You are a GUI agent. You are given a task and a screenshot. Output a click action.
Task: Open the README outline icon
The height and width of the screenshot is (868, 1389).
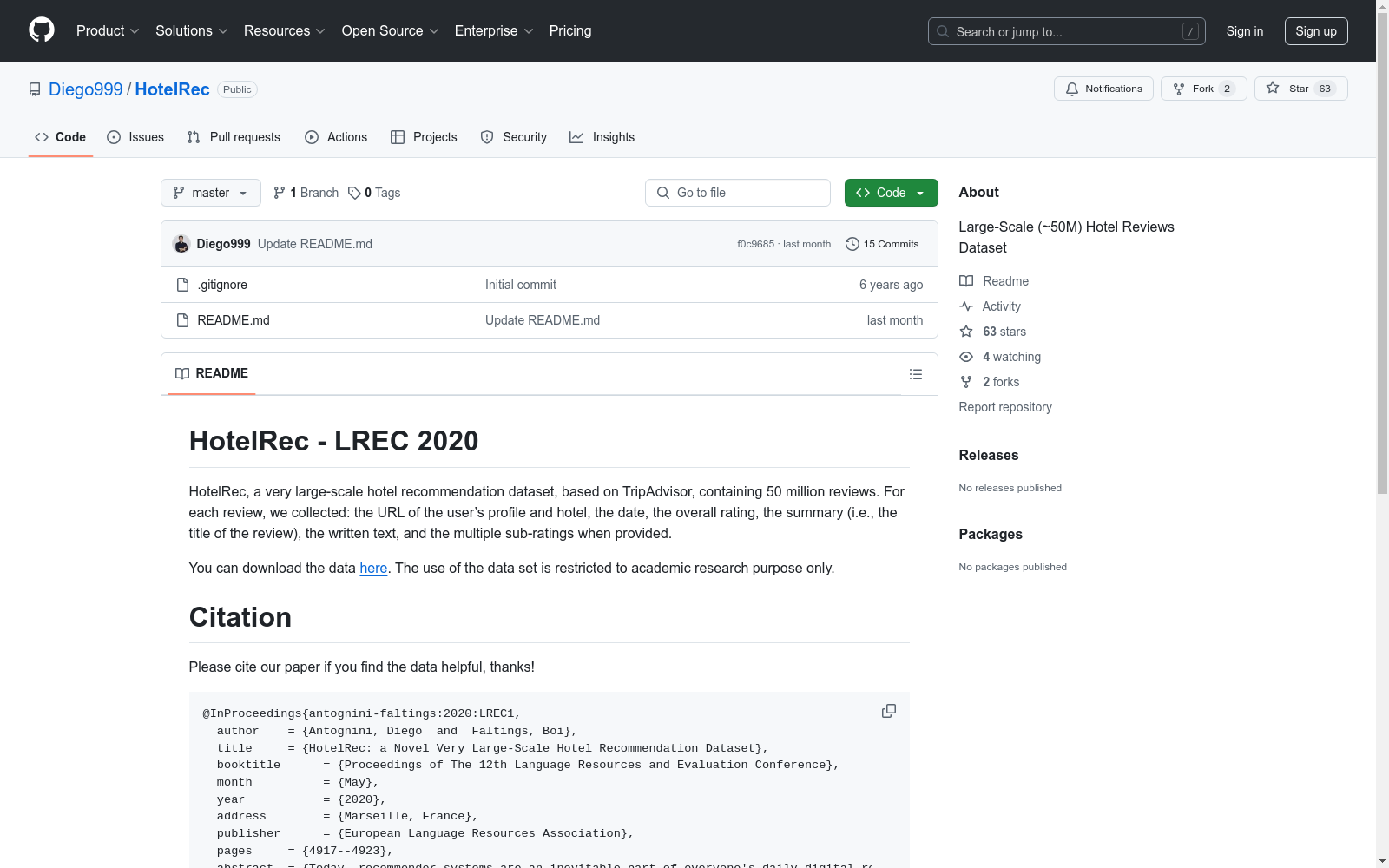point(916,374)
